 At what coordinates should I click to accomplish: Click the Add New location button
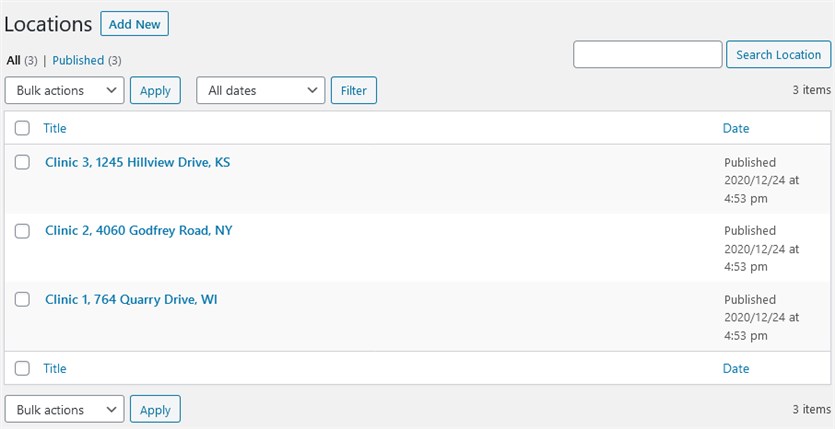point(134,24)
